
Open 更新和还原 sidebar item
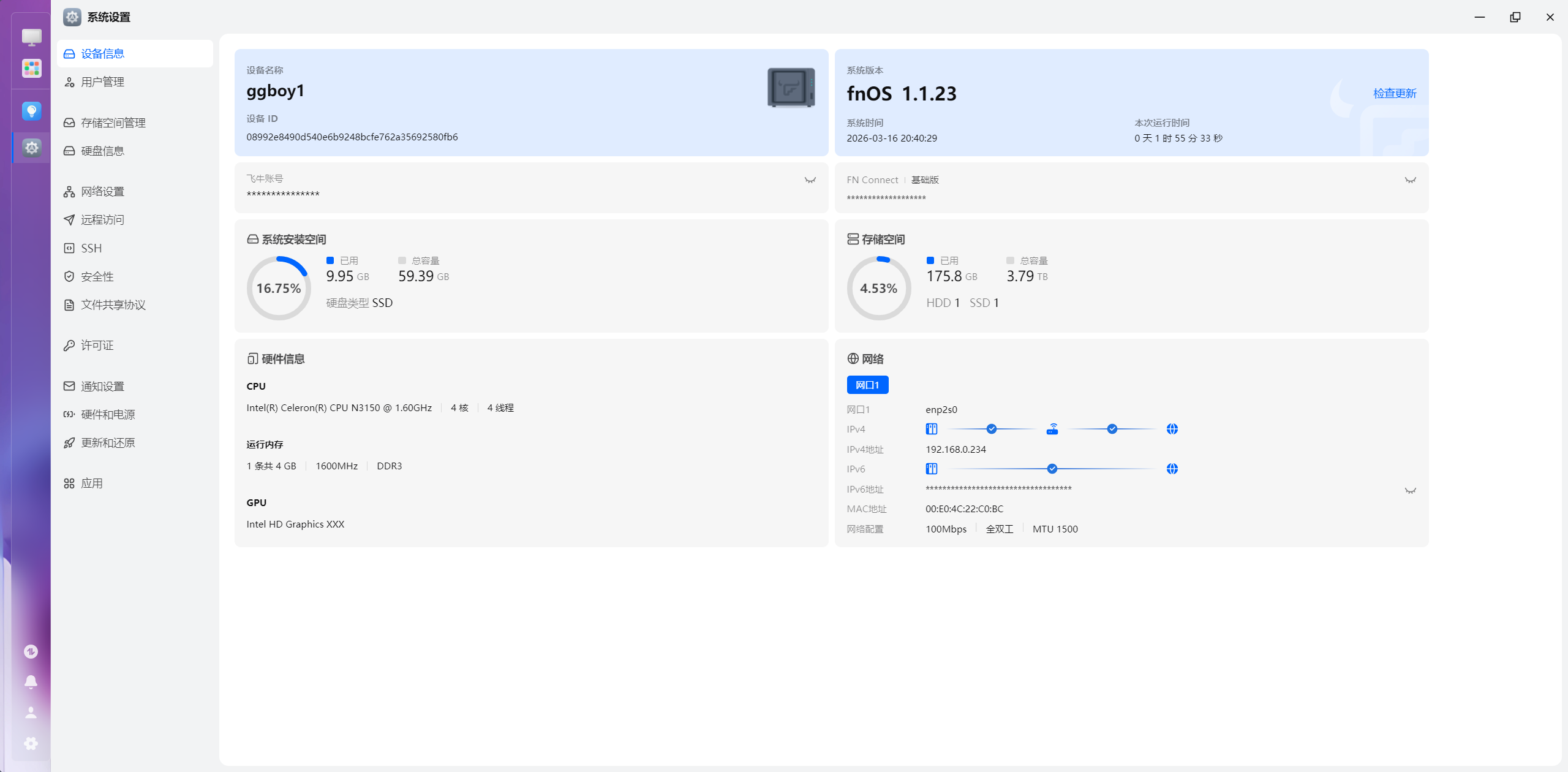coord(108,443)
